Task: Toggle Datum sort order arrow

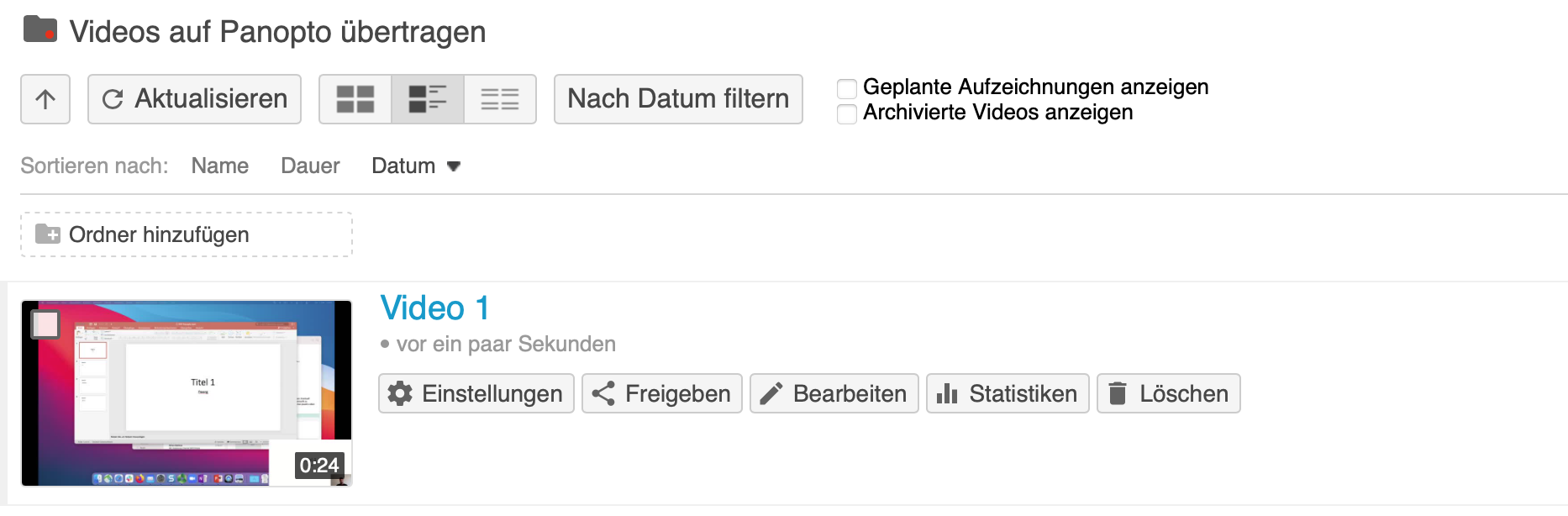Action: (x=454, y=166)
